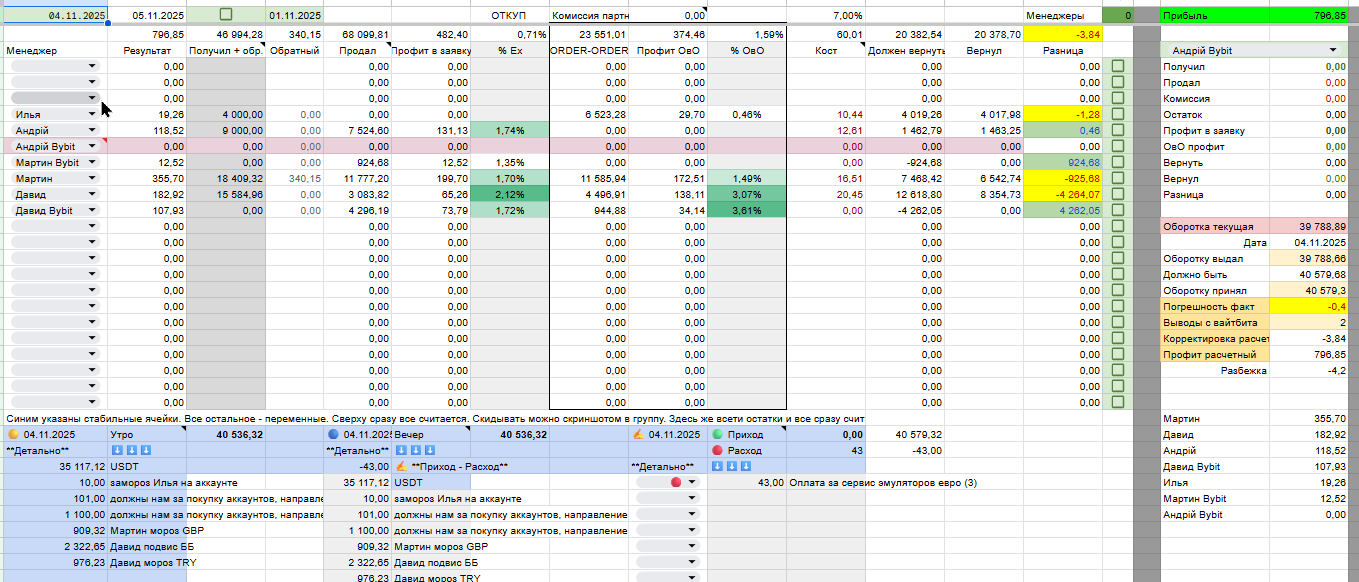Click the ORDER-ORDER column header
1359x582 pixels.
(x=589, y=50)
